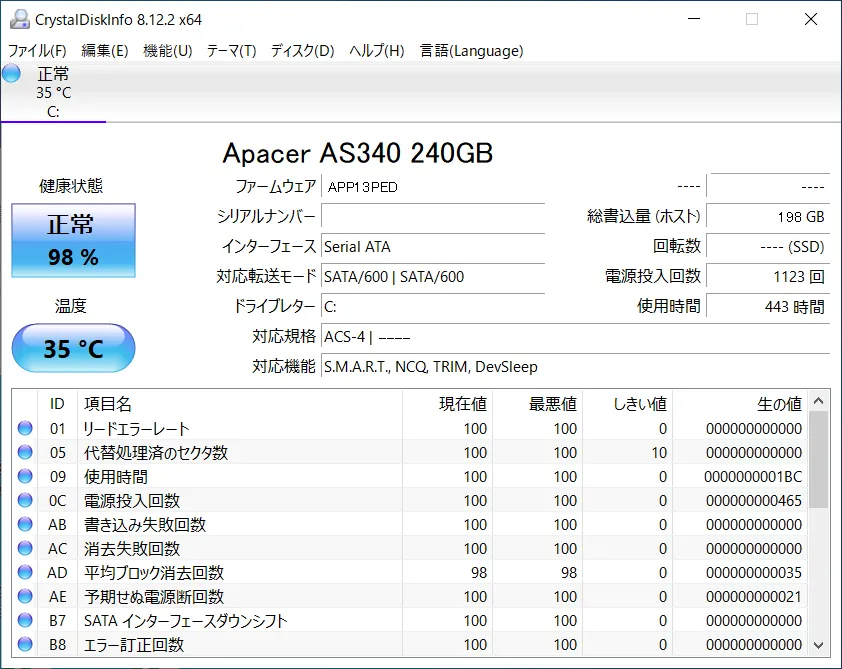Click status orb for ID 0C 電源投入回数
The height and width of the screenshot is (669, 842).
pyautogui.click(x=25, y=500)
